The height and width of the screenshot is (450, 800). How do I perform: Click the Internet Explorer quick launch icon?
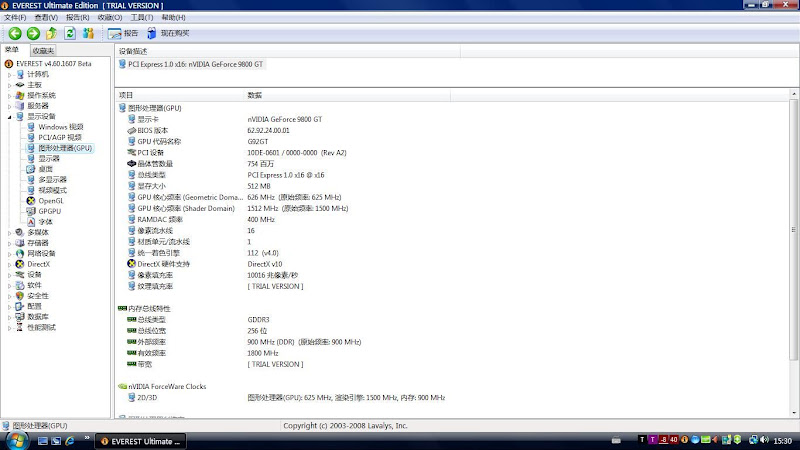tap(69, 441)
